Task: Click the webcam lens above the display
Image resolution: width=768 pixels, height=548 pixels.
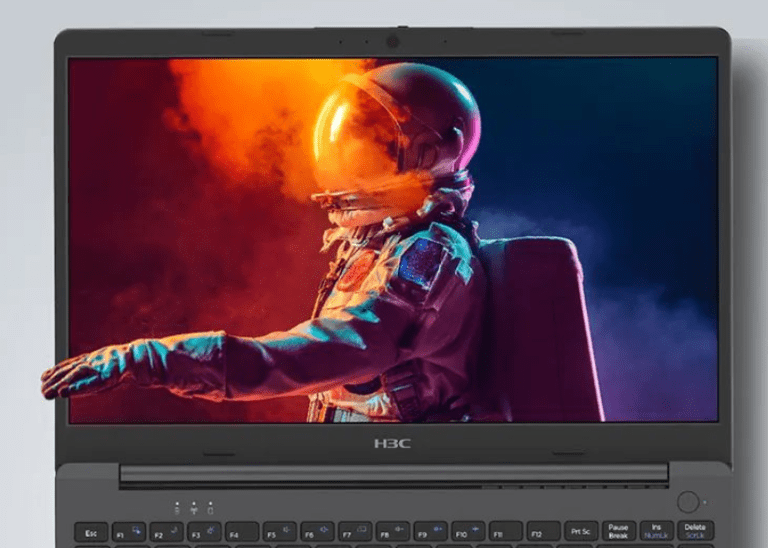Action: [393, 42]
